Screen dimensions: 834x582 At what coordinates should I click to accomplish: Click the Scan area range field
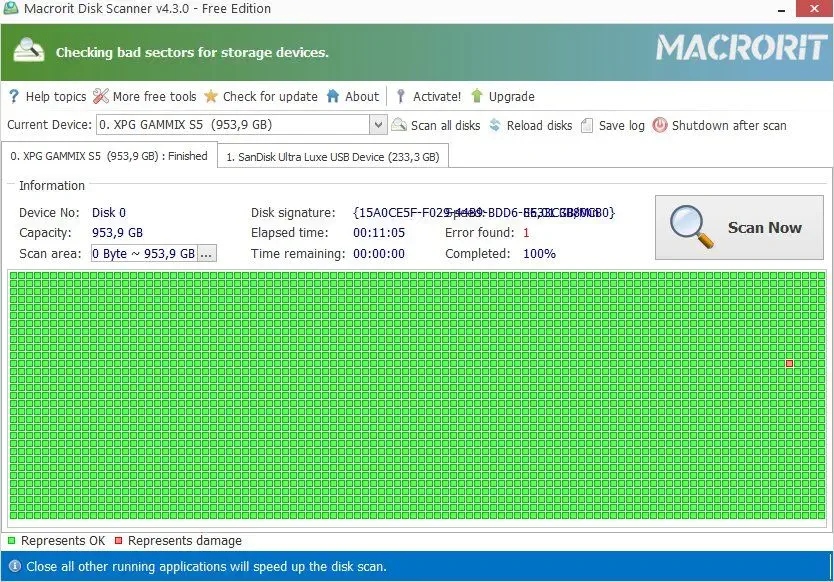pos(144,253)
